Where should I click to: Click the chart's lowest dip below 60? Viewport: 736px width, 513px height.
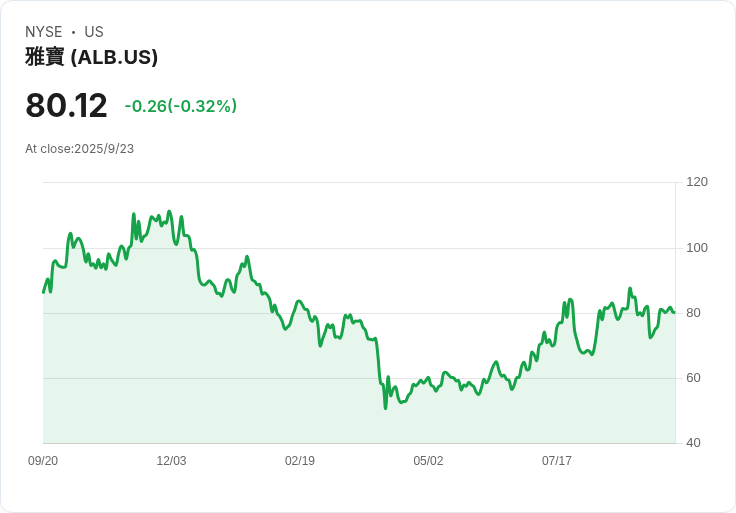click(x=385, y=408)
